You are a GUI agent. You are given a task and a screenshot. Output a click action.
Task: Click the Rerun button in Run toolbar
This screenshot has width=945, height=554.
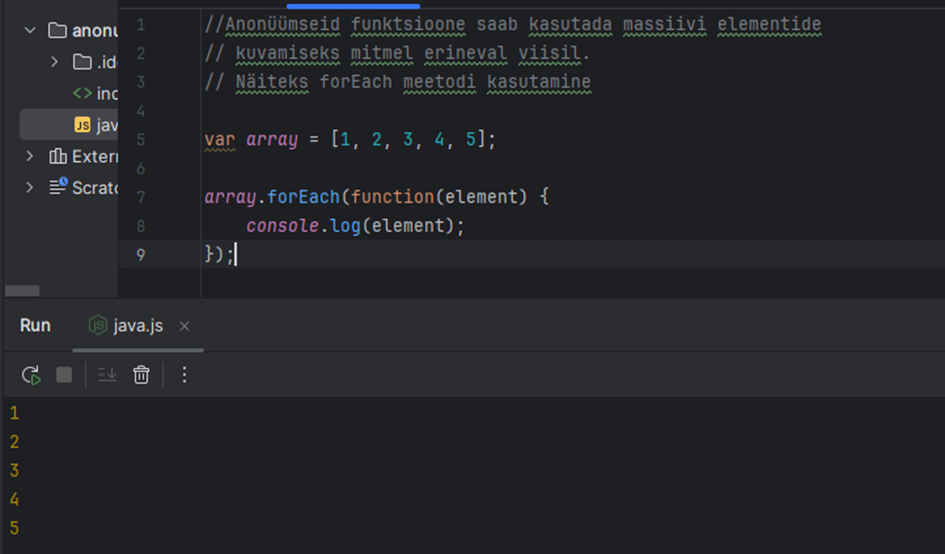31,375
